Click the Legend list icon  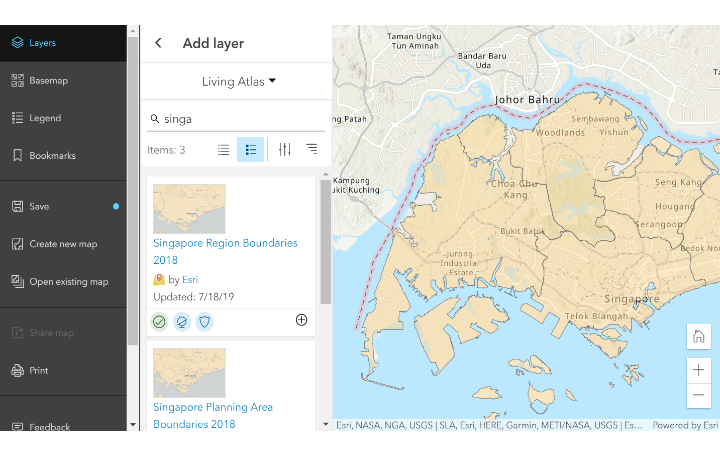17,118
